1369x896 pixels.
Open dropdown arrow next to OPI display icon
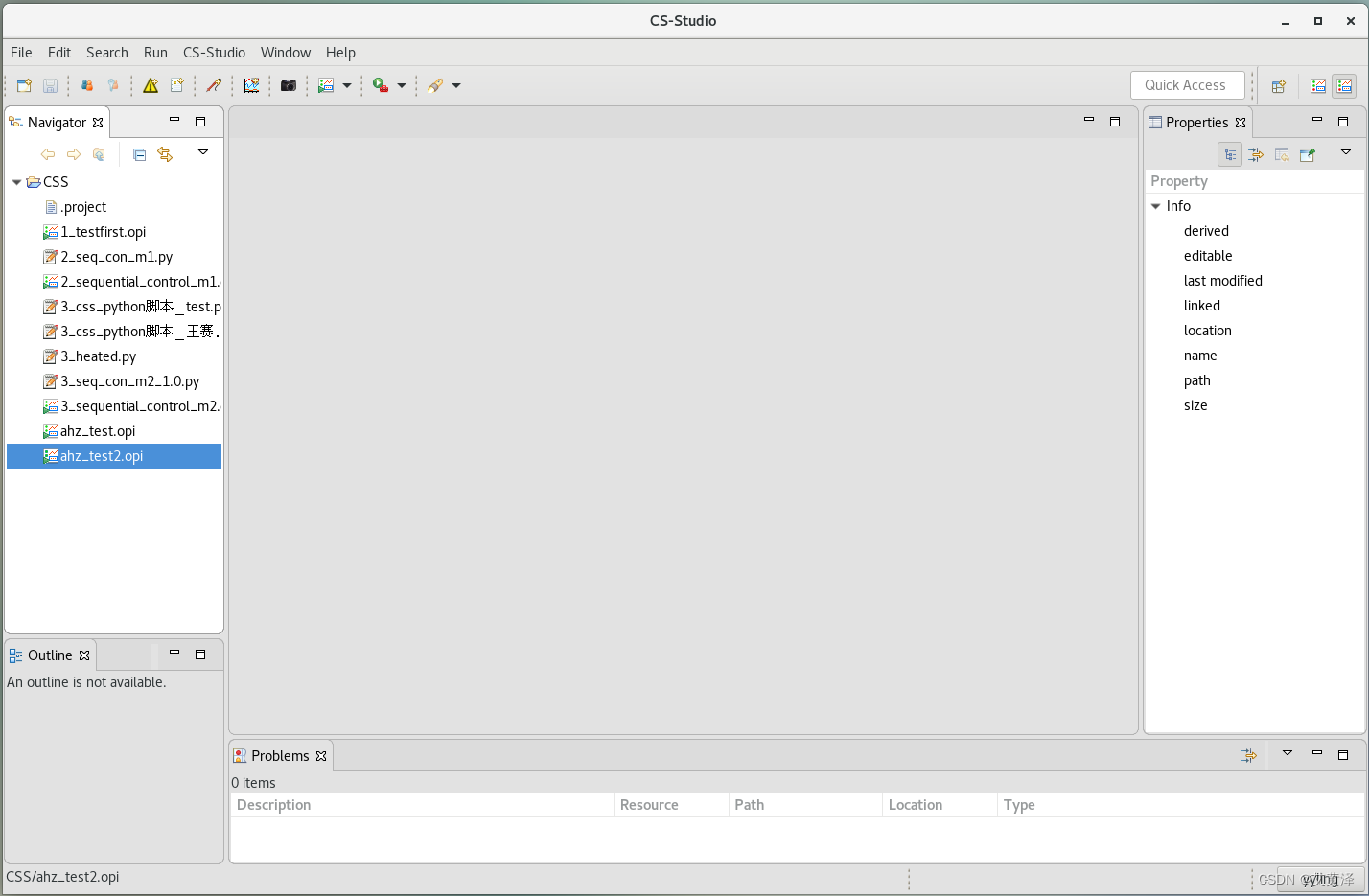pyautogui.click(x=347, y=85)
